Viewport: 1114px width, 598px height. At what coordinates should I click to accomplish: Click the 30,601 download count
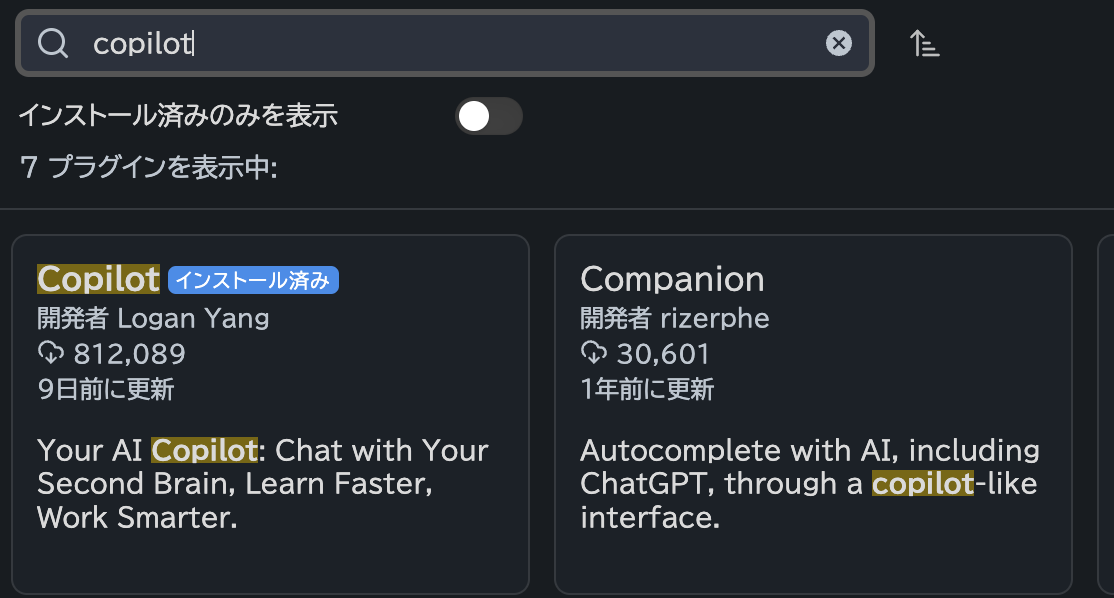point(663,354)
